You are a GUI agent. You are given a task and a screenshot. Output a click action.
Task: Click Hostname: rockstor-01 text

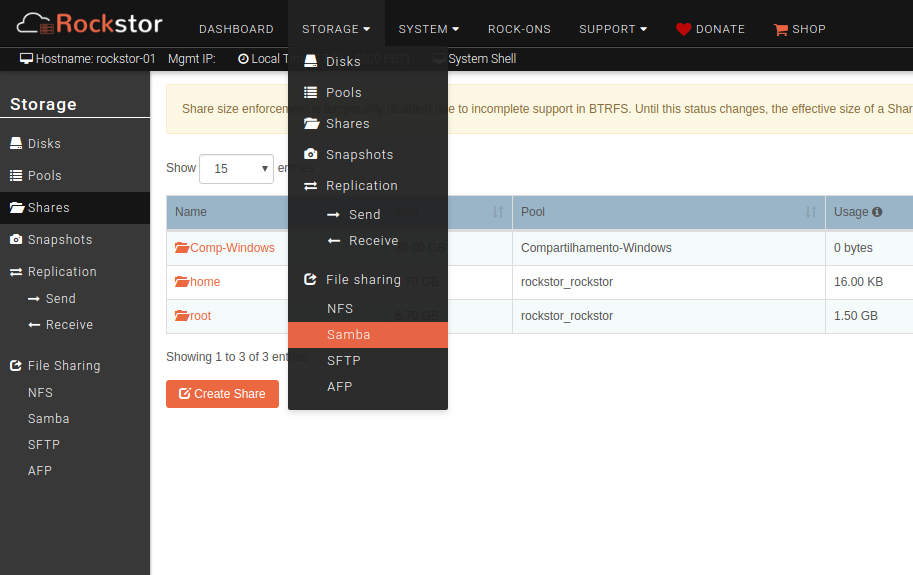point(95,59)
